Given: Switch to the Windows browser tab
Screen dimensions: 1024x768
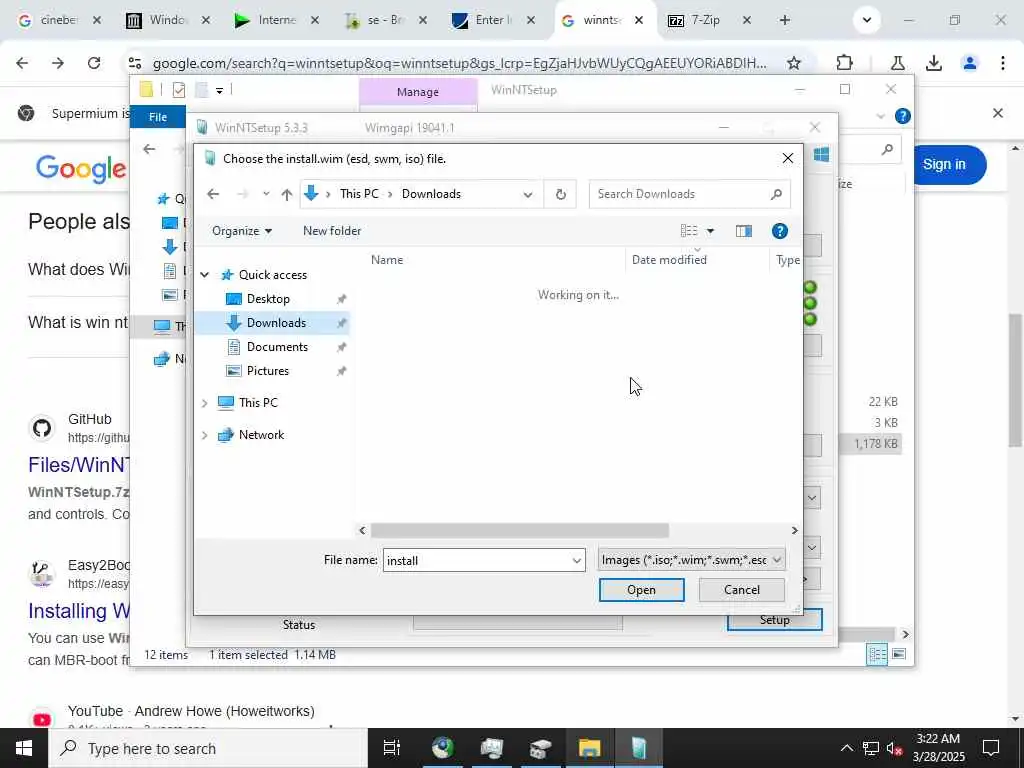Looking at the screenshot, I should tap(168, 20).
